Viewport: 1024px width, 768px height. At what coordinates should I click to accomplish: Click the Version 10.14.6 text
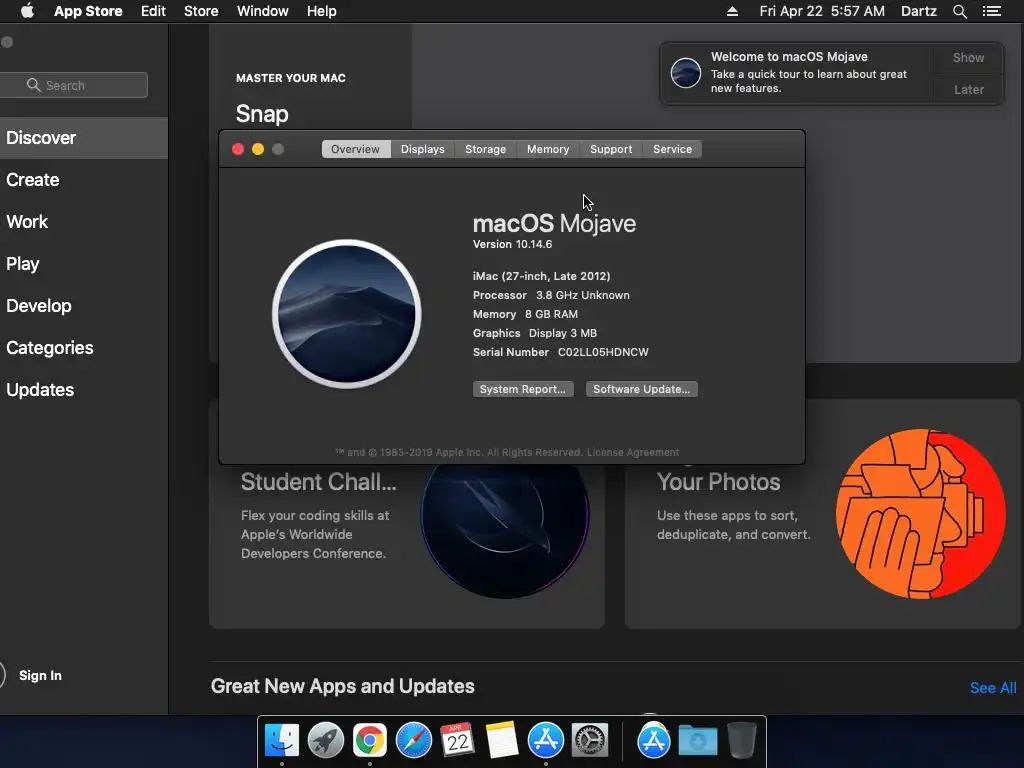[513, 244]
